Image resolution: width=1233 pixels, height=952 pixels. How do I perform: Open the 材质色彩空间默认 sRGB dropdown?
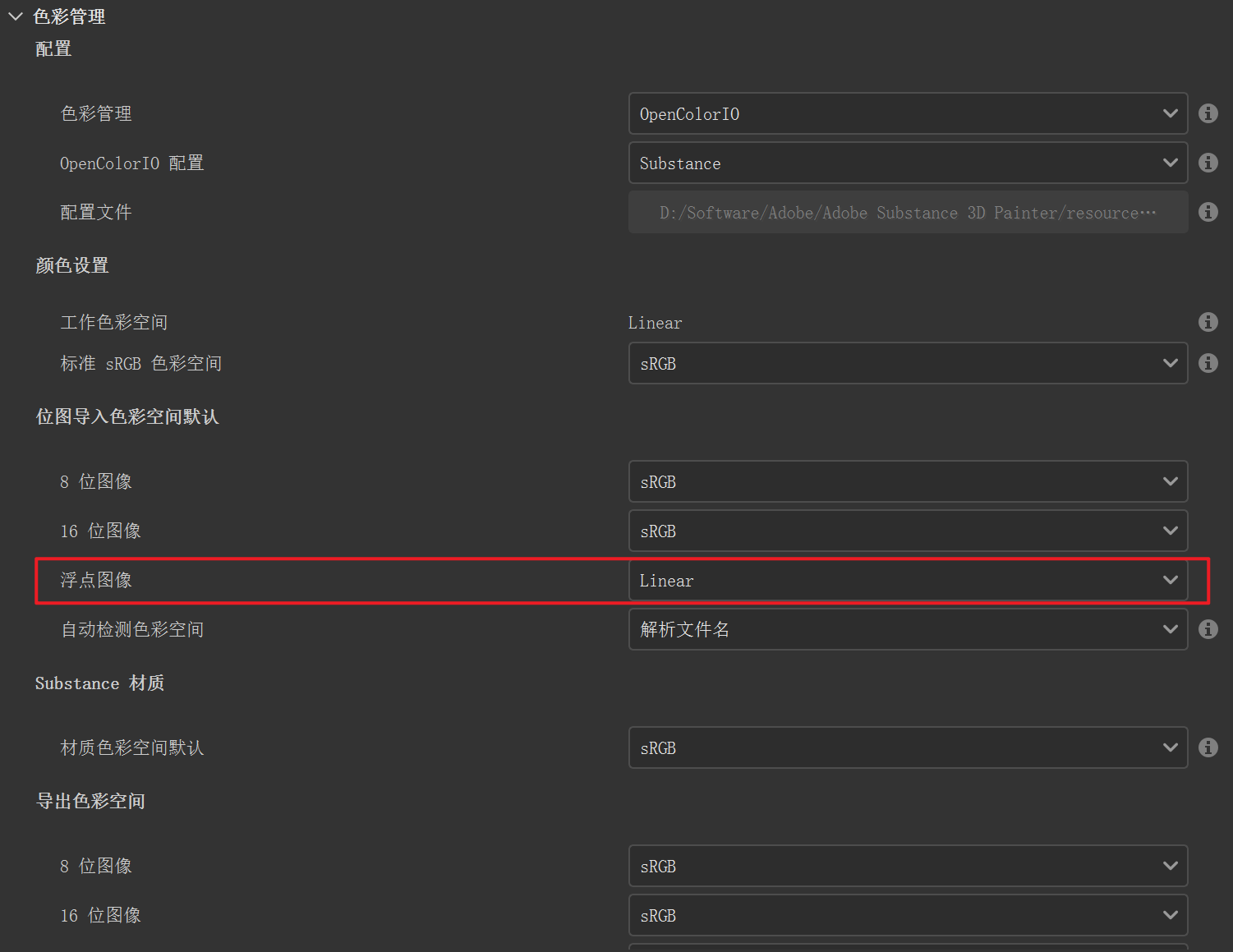[x=908, y=747]
